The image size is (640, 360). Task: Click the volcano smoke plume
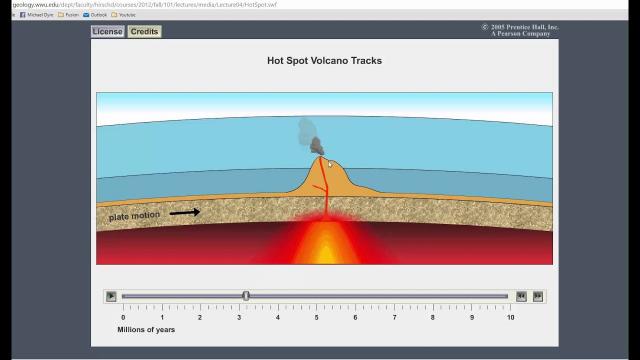click(x=310, y=137)
